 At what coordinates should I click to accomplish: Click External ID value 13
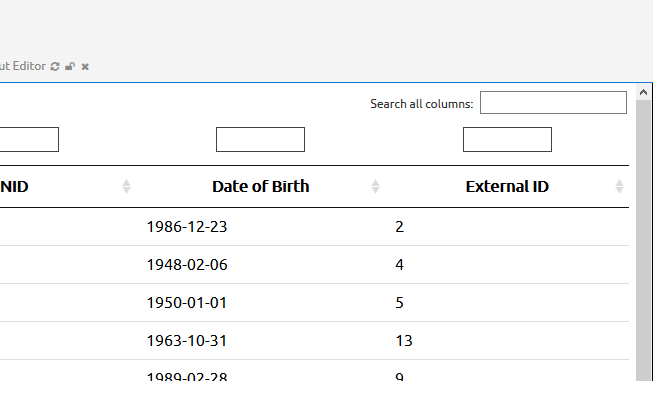[404, 341]
